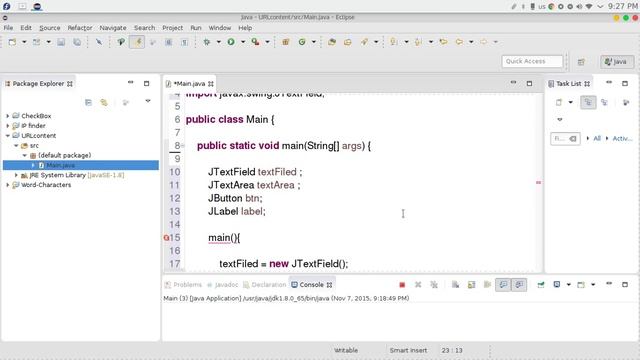Click the All link in Task List

pos(597,138)
